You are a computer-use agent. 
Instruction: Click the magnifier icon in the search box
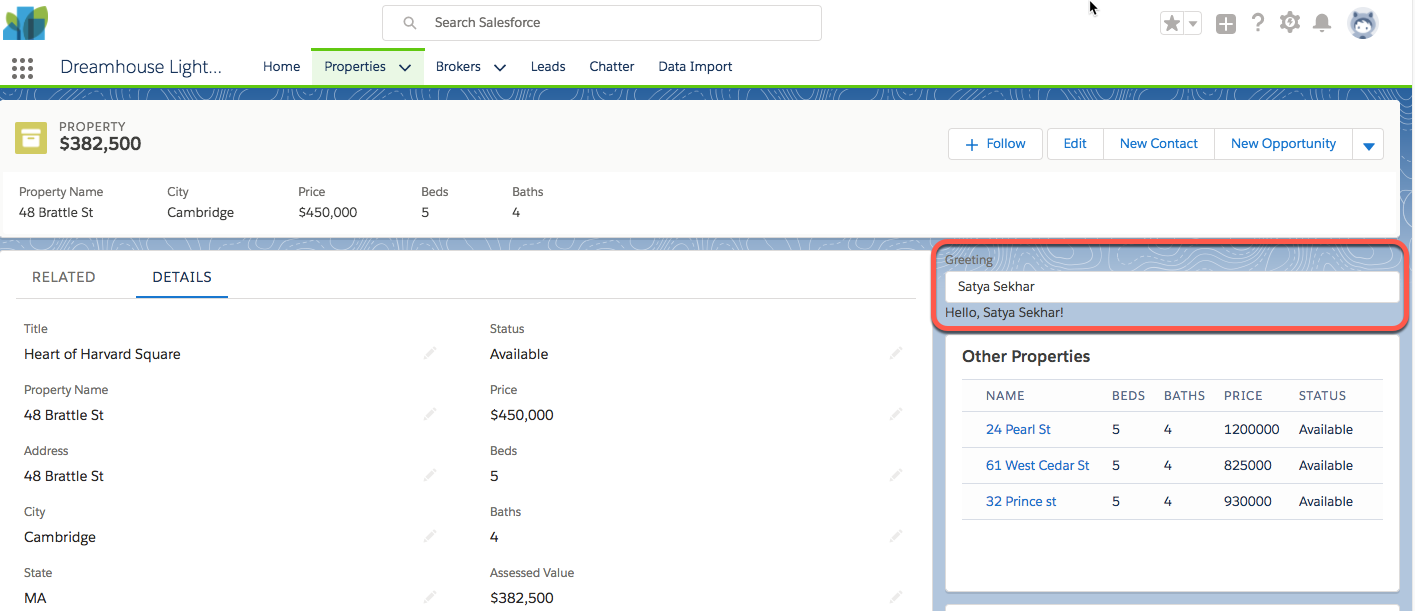409,22
